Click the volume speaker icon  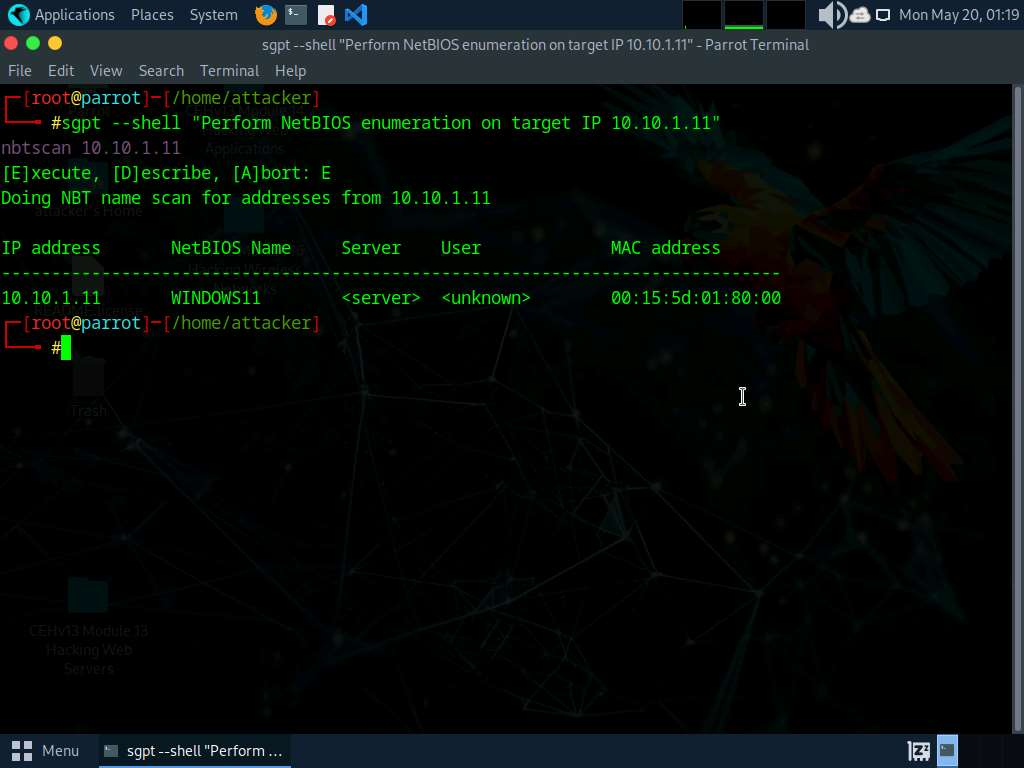click(x=831, y=15)
